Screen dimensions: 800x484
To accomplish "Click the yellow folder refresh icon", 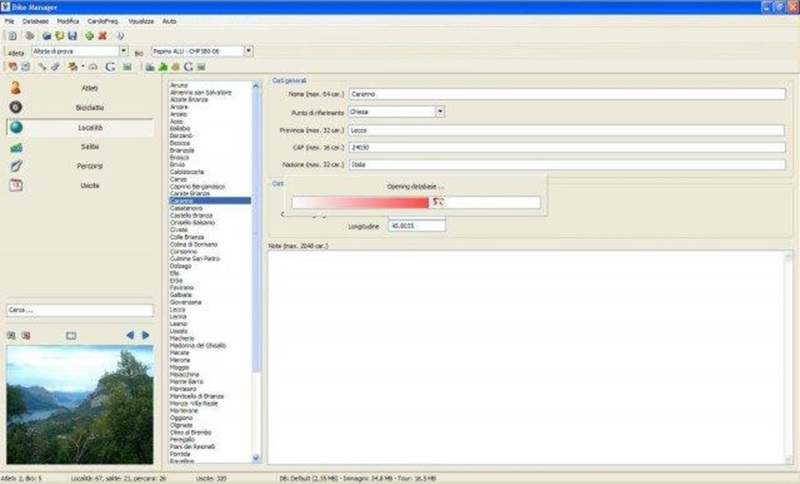I will 59,36.
